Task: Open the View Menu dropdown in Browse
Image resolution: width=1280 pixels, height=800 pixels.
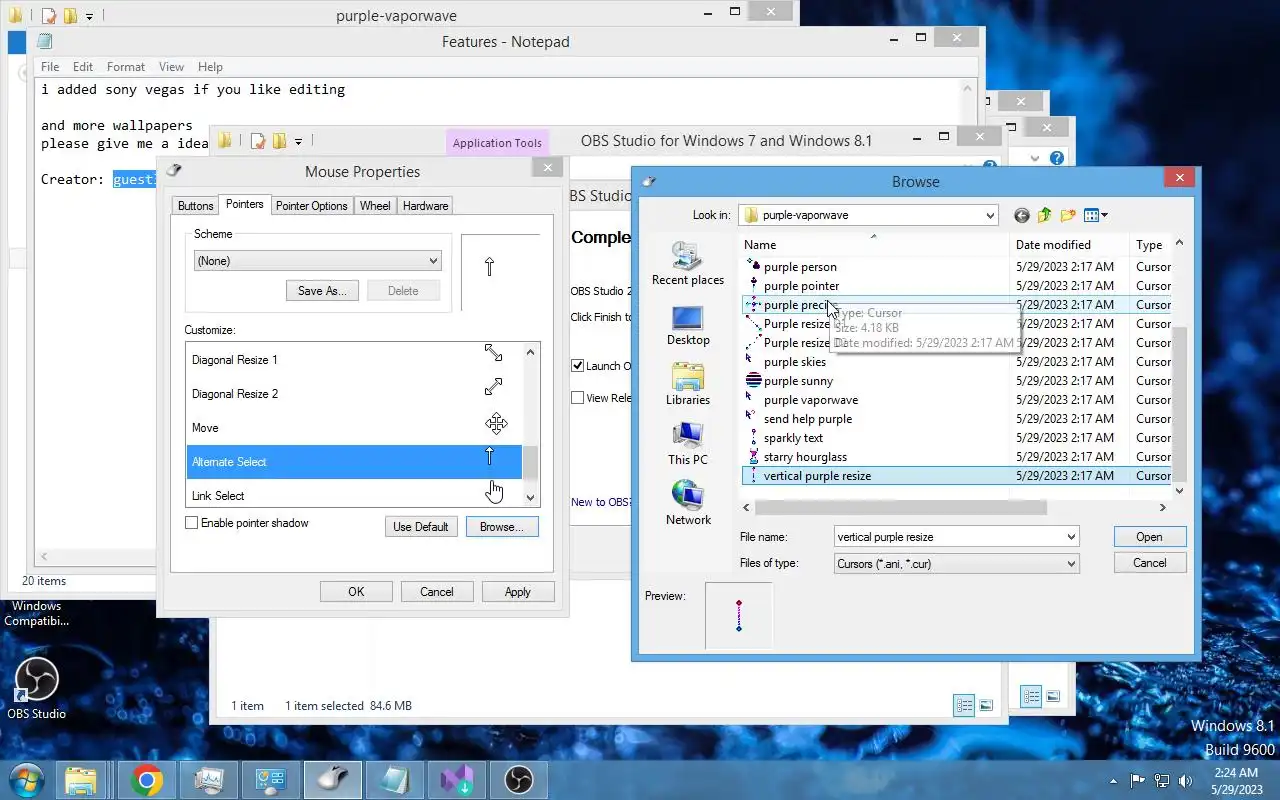Action: point(1096,215)
